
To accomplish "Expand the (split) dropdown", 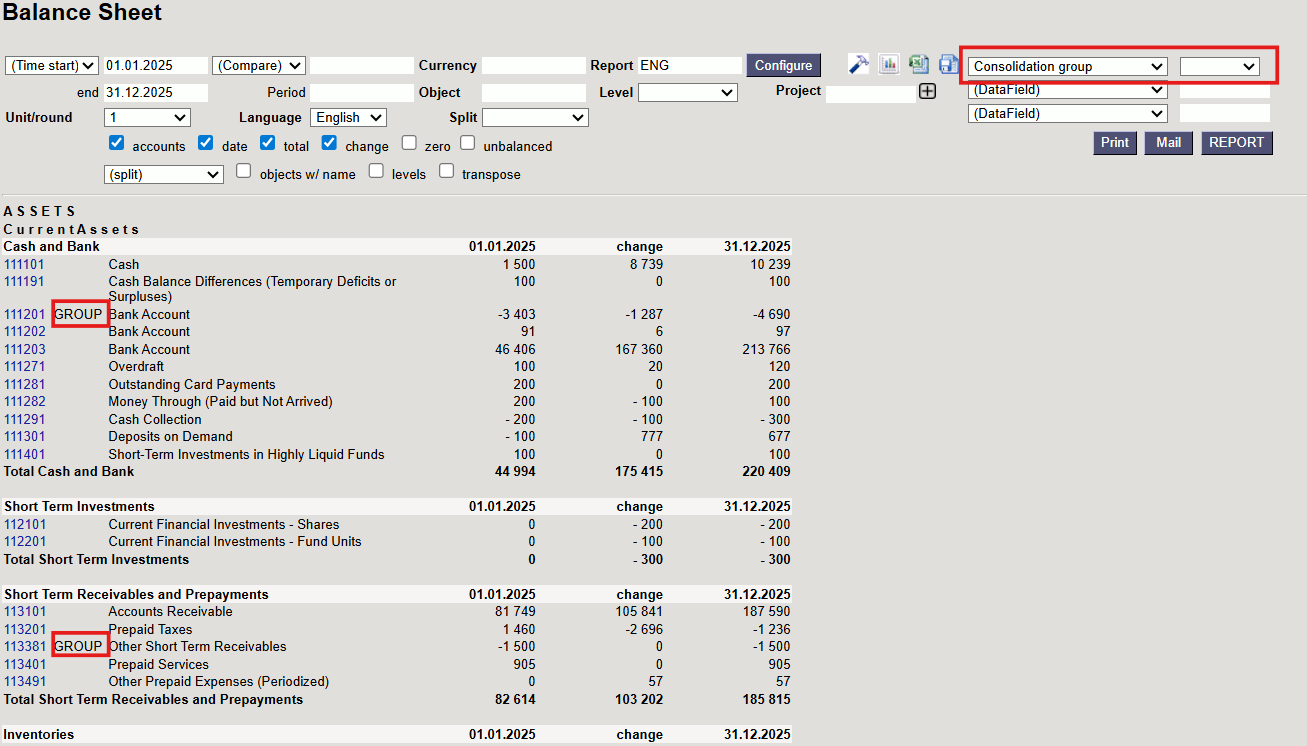I will [164, 175].
